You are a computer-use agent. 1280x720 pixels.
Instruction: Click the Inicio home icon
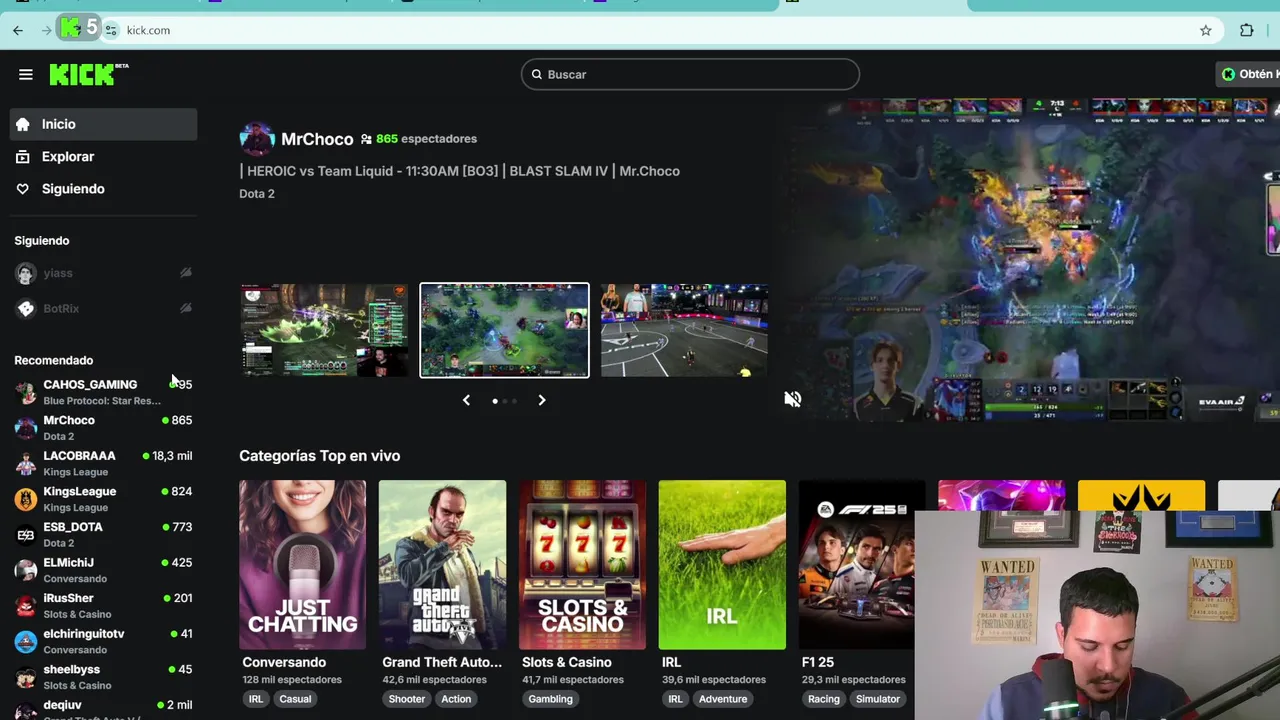[x=22, y=124]
